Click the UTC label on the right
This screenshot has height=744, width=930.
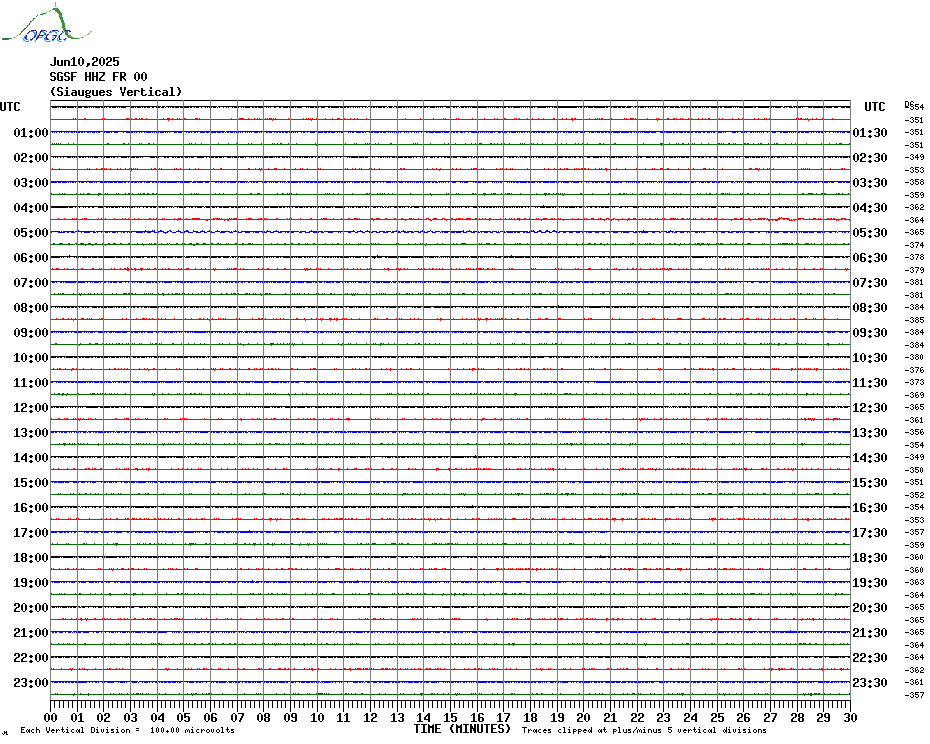(875, 107)
